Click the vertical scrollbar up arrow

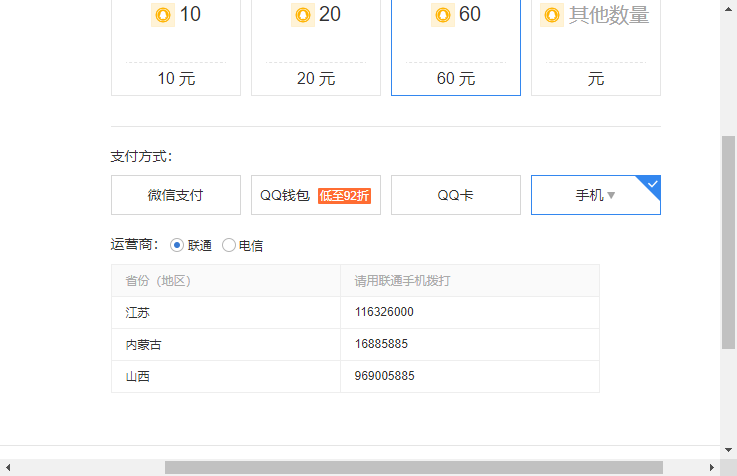point(729,9)
